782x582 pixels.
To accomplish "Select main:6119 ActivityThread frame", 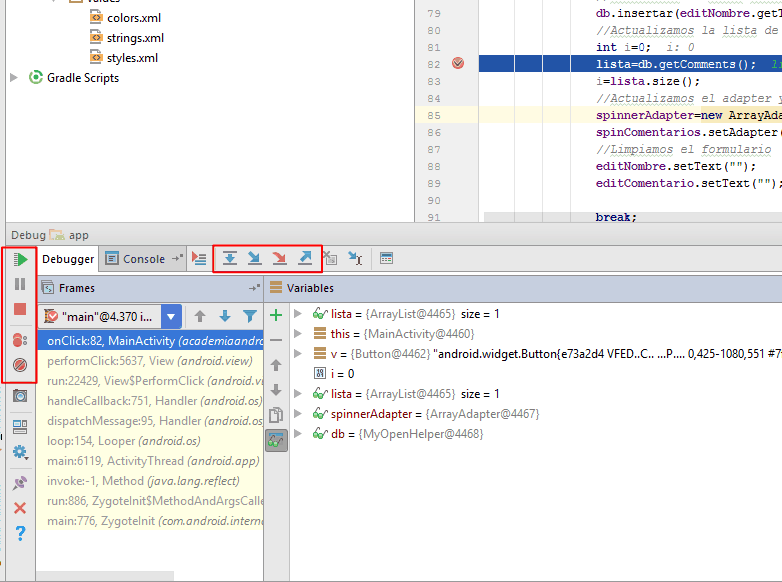I will 151,461.
